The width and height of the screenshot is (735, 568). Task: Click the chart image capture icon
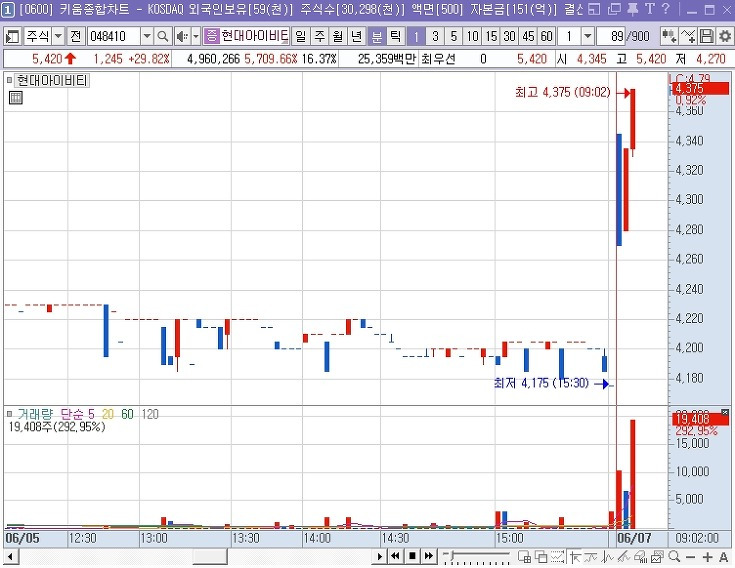[x=657, y=557]
